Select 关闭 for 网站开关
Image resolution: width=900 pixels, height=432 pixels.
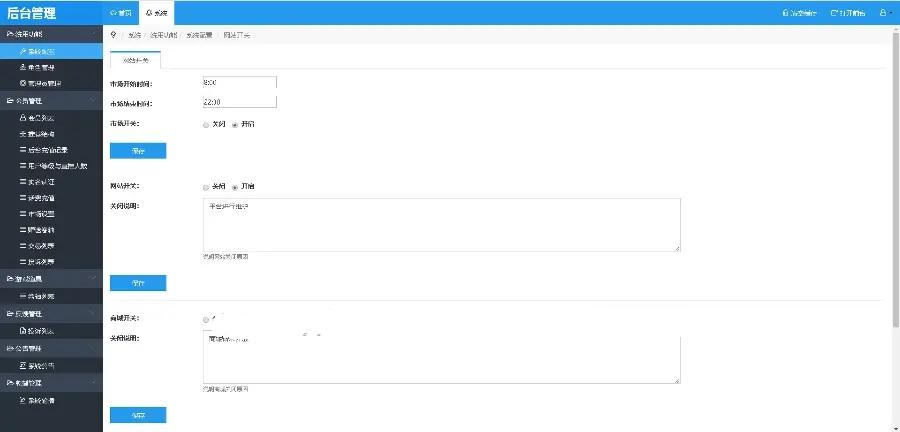click(x=206, y=187)
